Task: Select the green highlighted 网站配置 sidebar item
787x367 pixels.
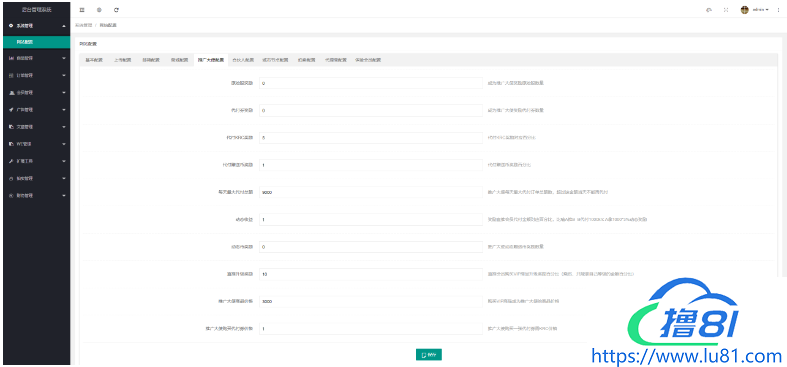Action: (37, 42)
